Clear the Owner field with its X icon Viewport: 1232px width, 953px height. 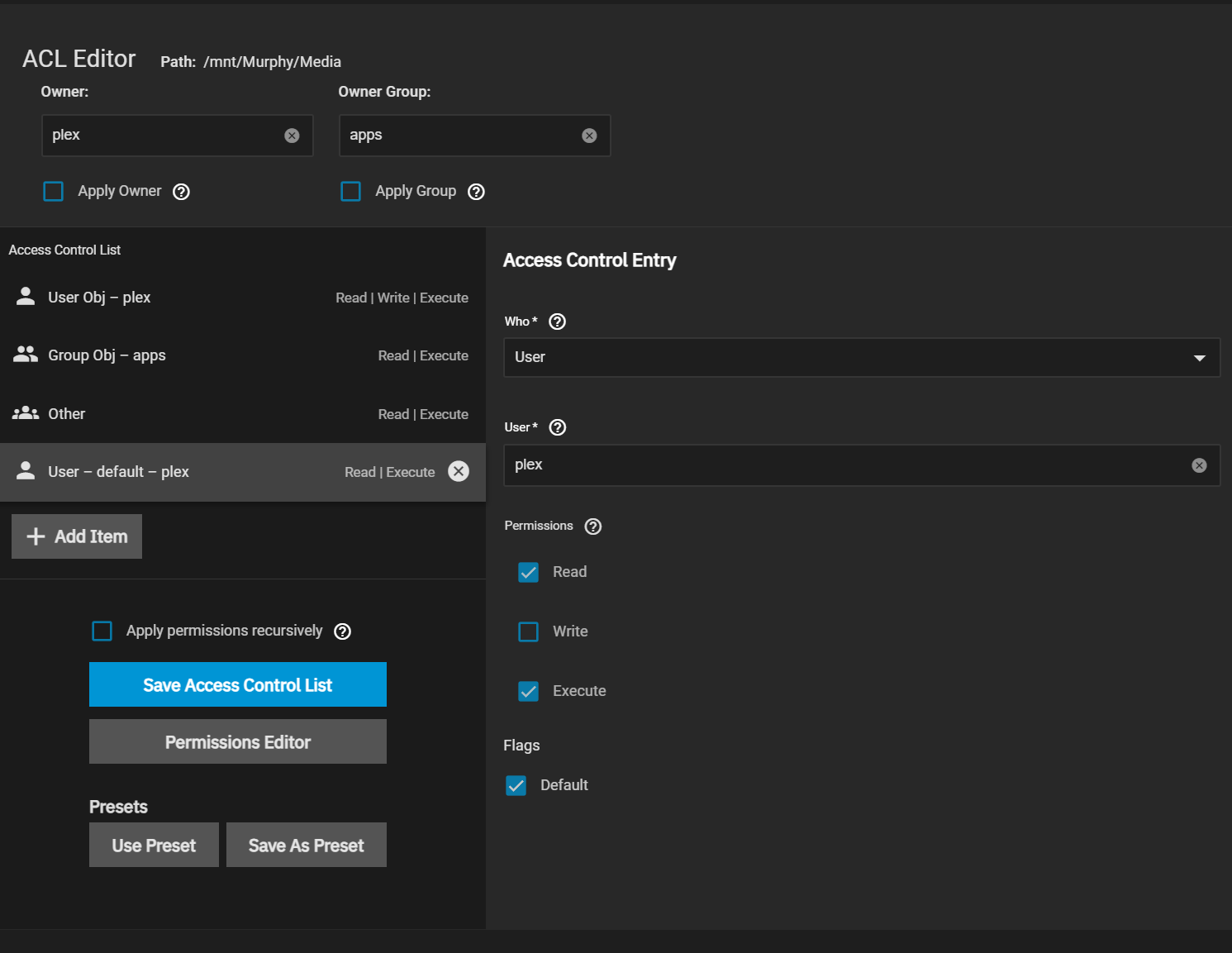292,136
